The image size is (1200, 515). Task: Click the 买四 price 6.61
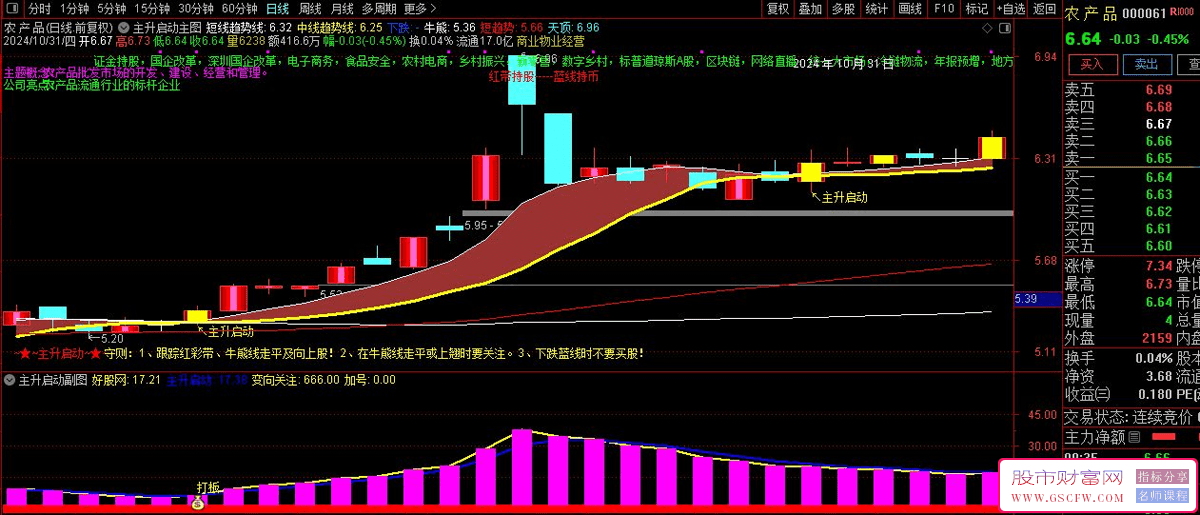click(1158, 228)
